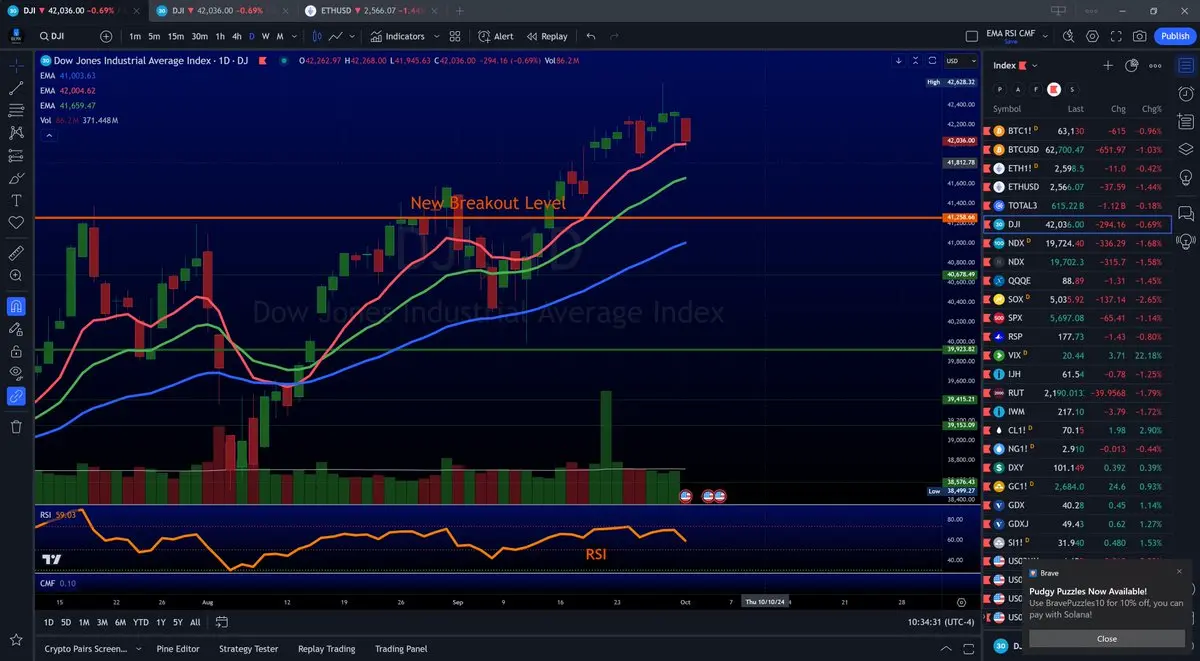Open the quick search icon
Viewport: 1200px width, 661px height.
[x=1068, y=36]
